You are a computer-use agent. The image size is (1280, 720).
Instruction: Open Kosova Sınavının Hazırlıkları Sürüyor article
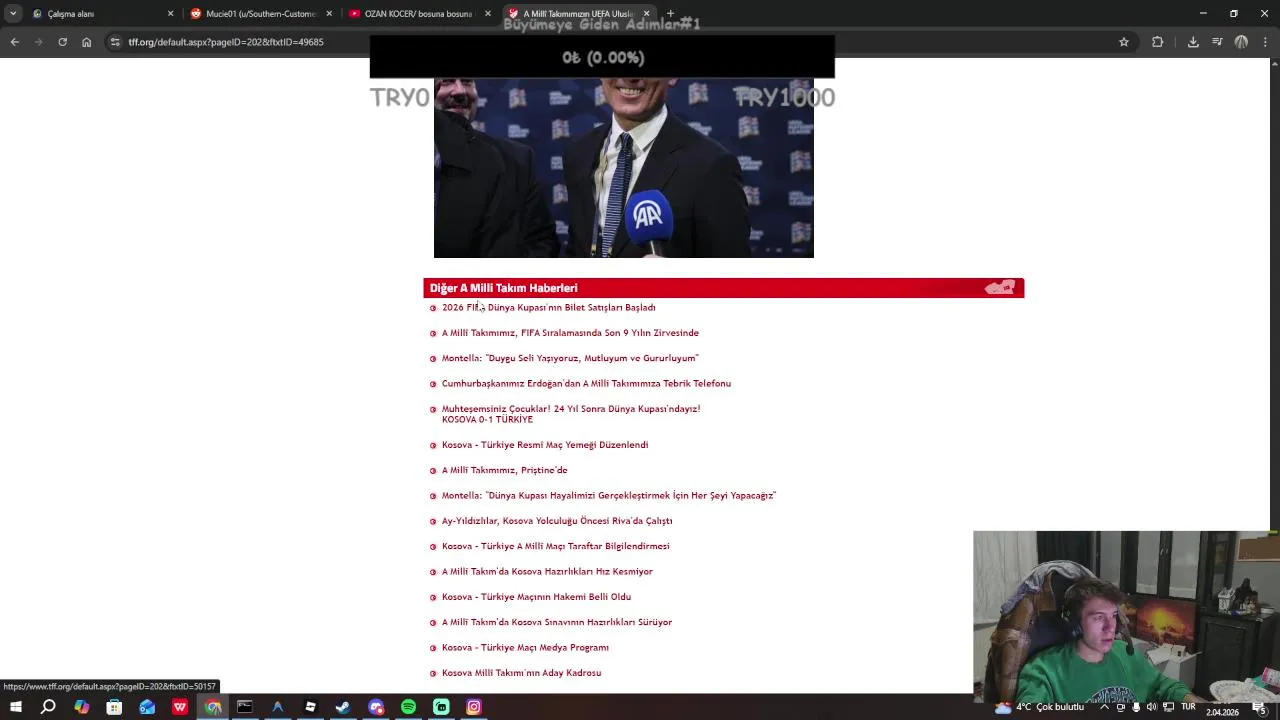557,622
